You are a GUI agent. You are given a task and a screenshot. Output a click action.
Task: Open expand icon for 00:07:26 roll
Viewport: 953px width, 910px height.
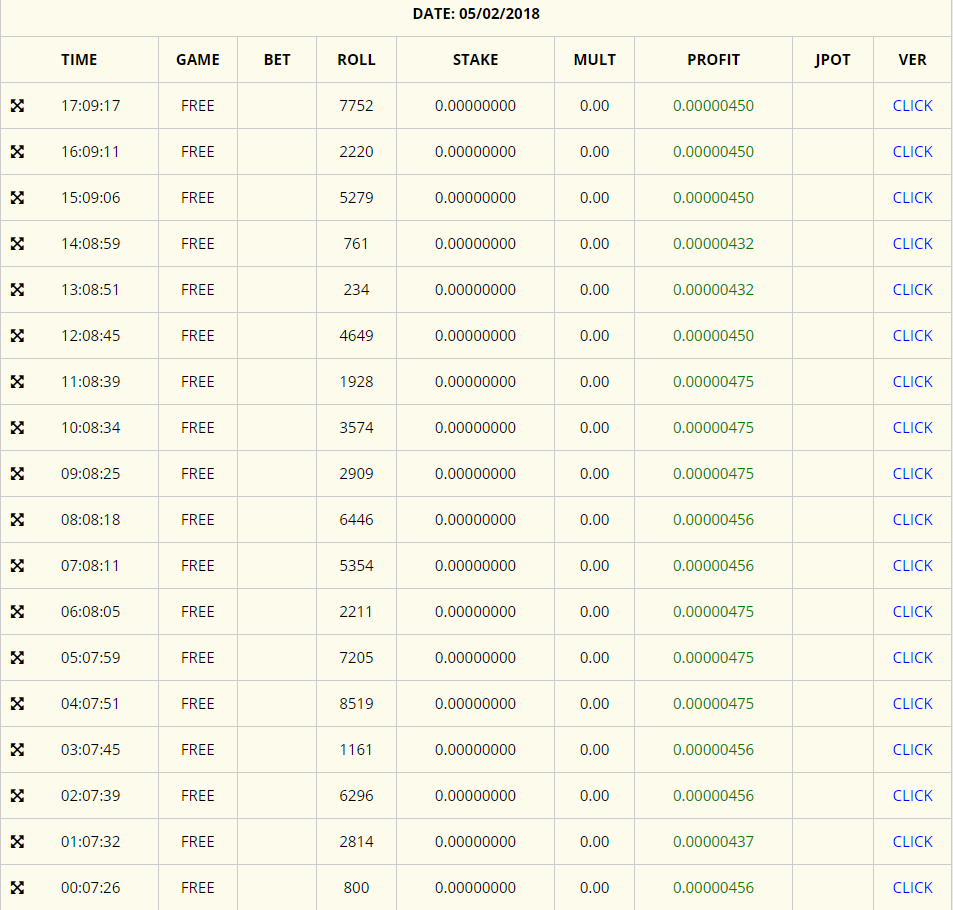pyautogui.click(x=17, y=888)
